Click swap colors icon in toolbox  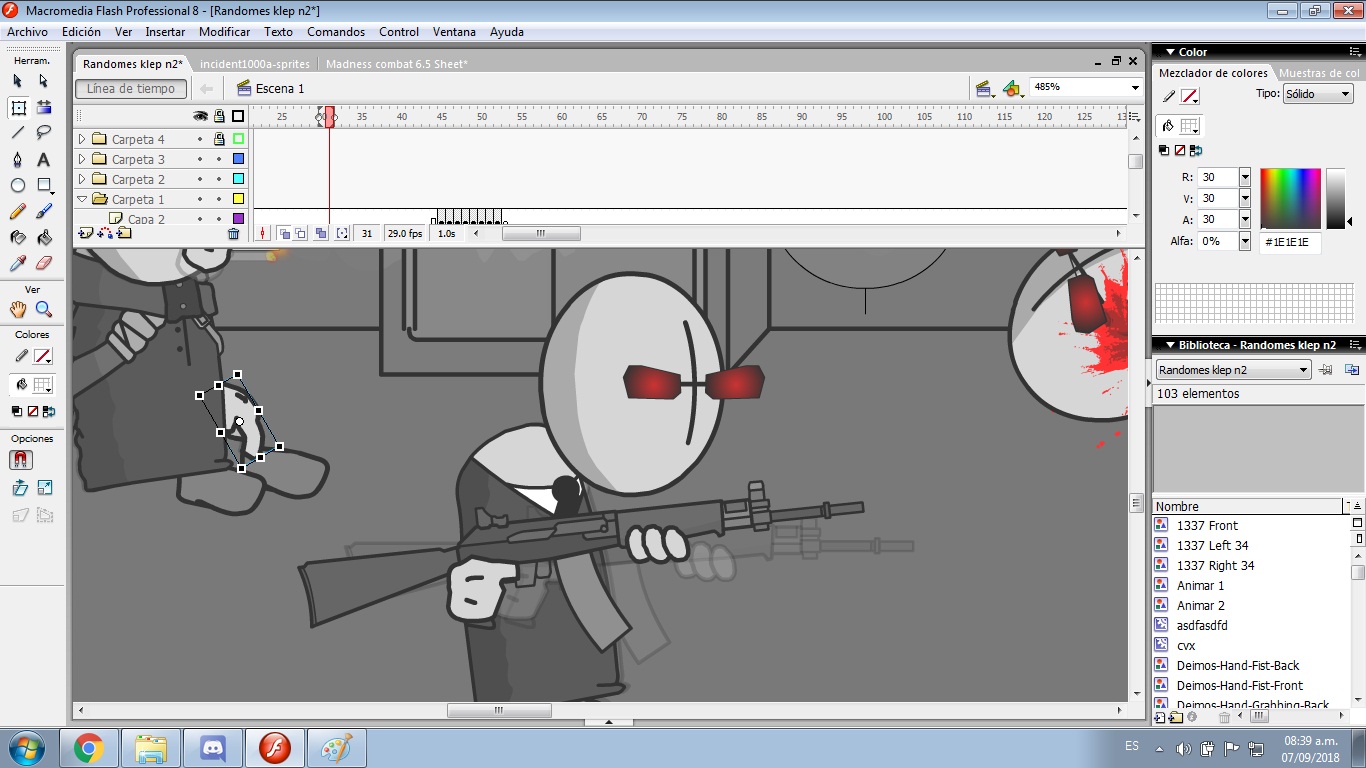[47, 411]
